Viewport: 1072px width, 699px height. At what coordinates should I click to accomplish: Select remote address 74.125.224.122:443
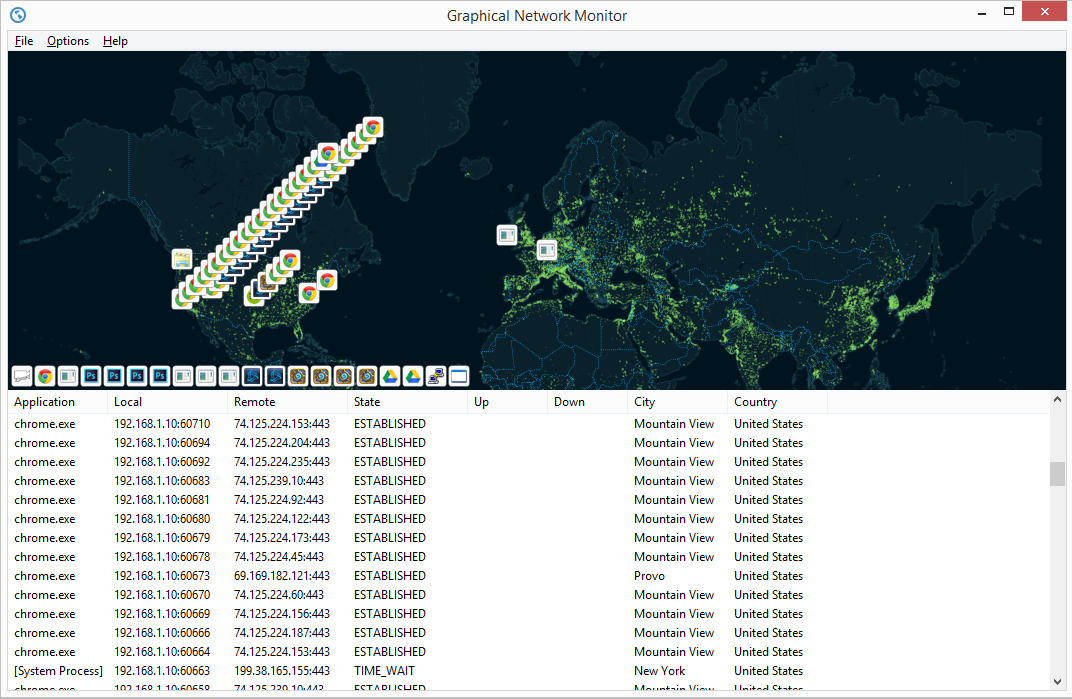pos(282,519)
